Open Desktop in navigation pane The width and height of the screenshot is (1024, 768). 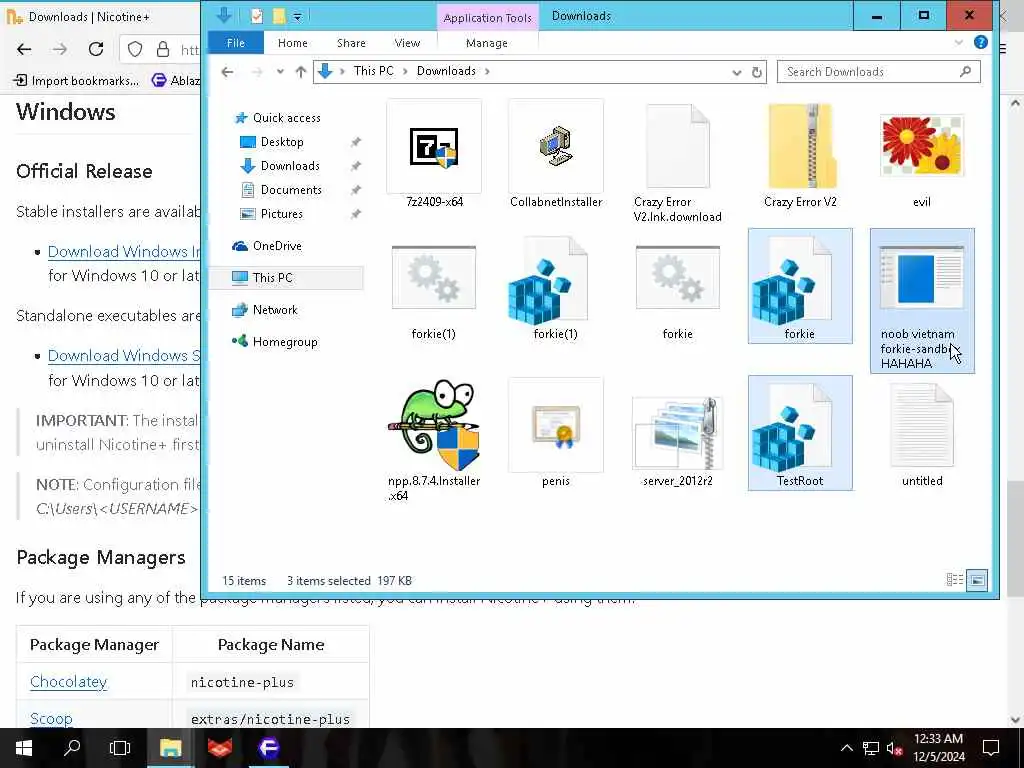pos(281,142)
